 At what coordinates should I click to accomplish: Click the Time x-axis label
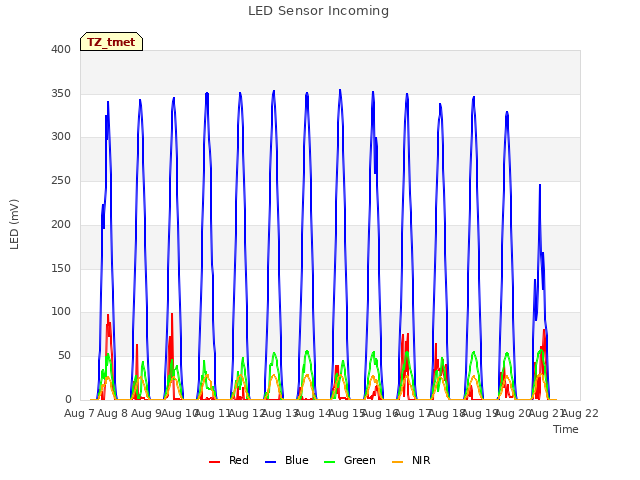566,429
